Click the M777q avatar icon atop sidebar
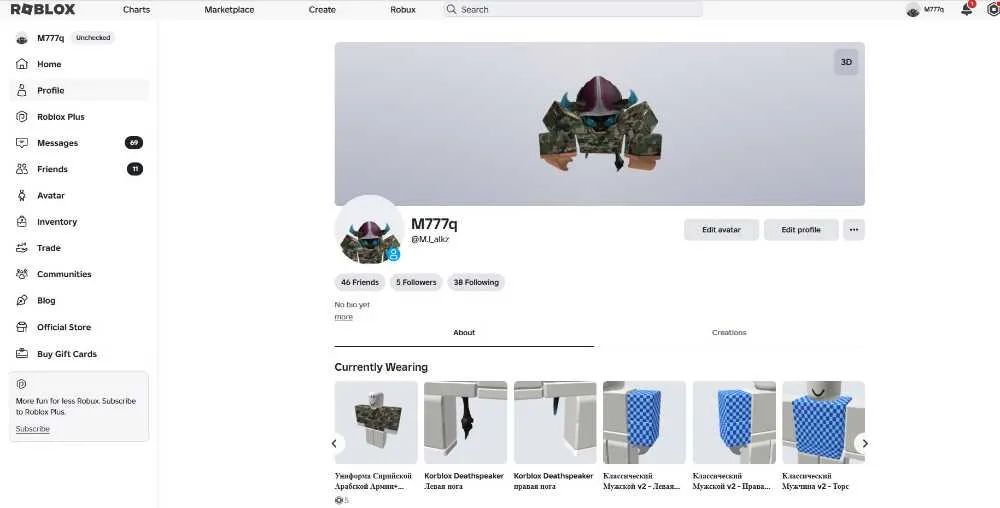1000x508 pixels. (22, 38)
